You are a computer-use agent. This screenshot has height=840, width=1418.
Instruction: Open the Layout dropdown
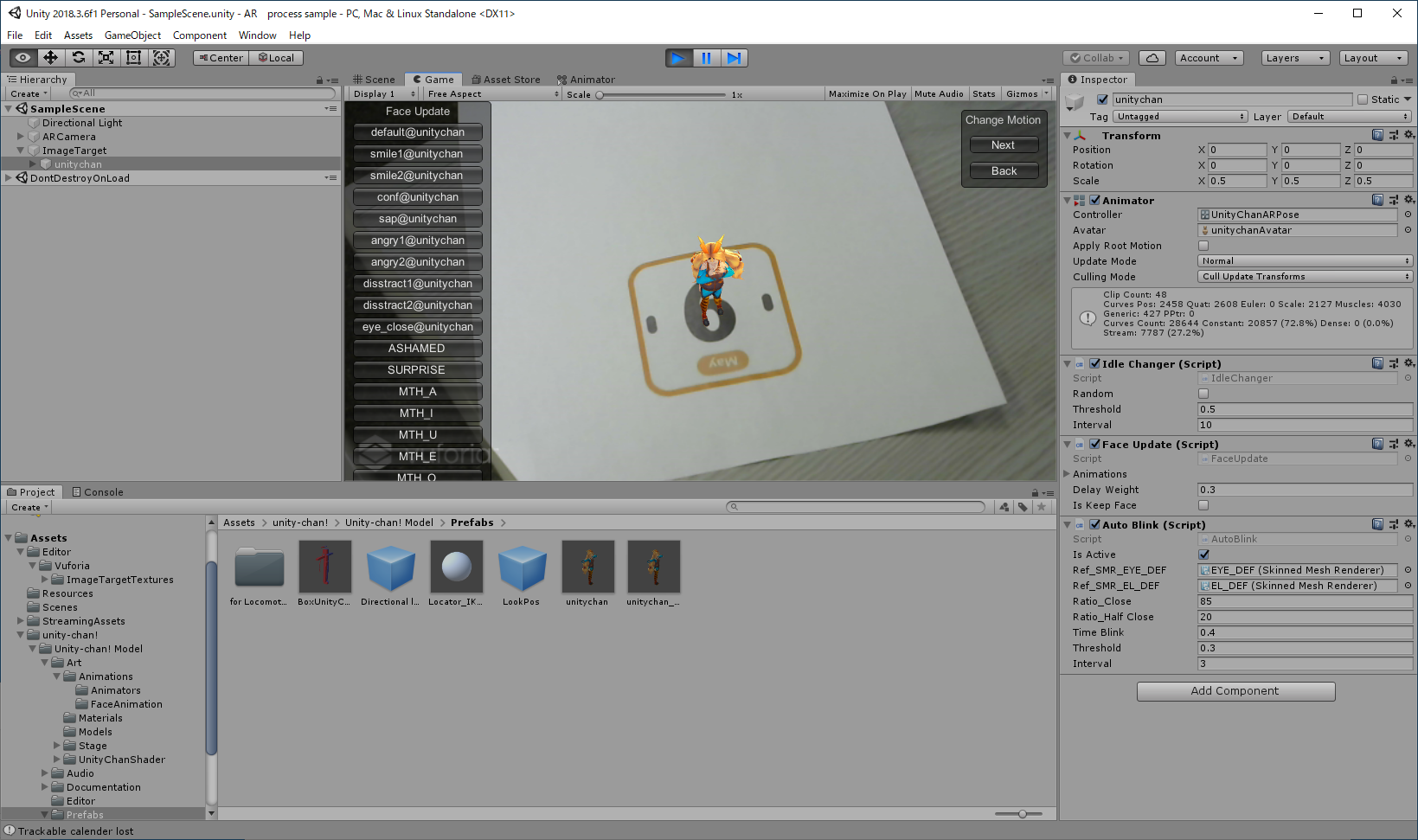click(x=1373, y=58)
